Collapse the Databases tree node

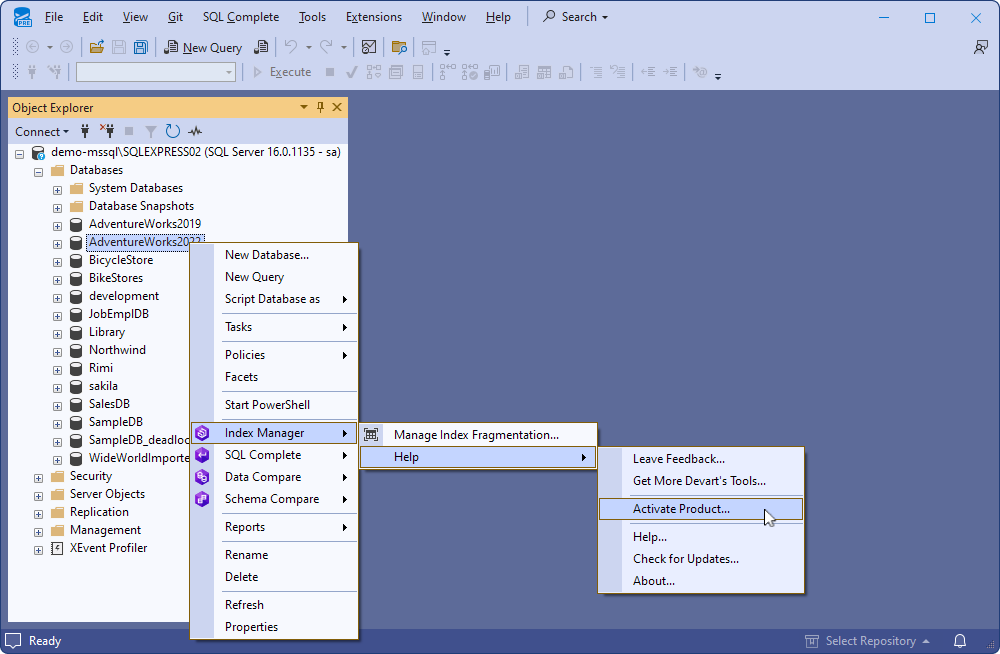[39, 170]
